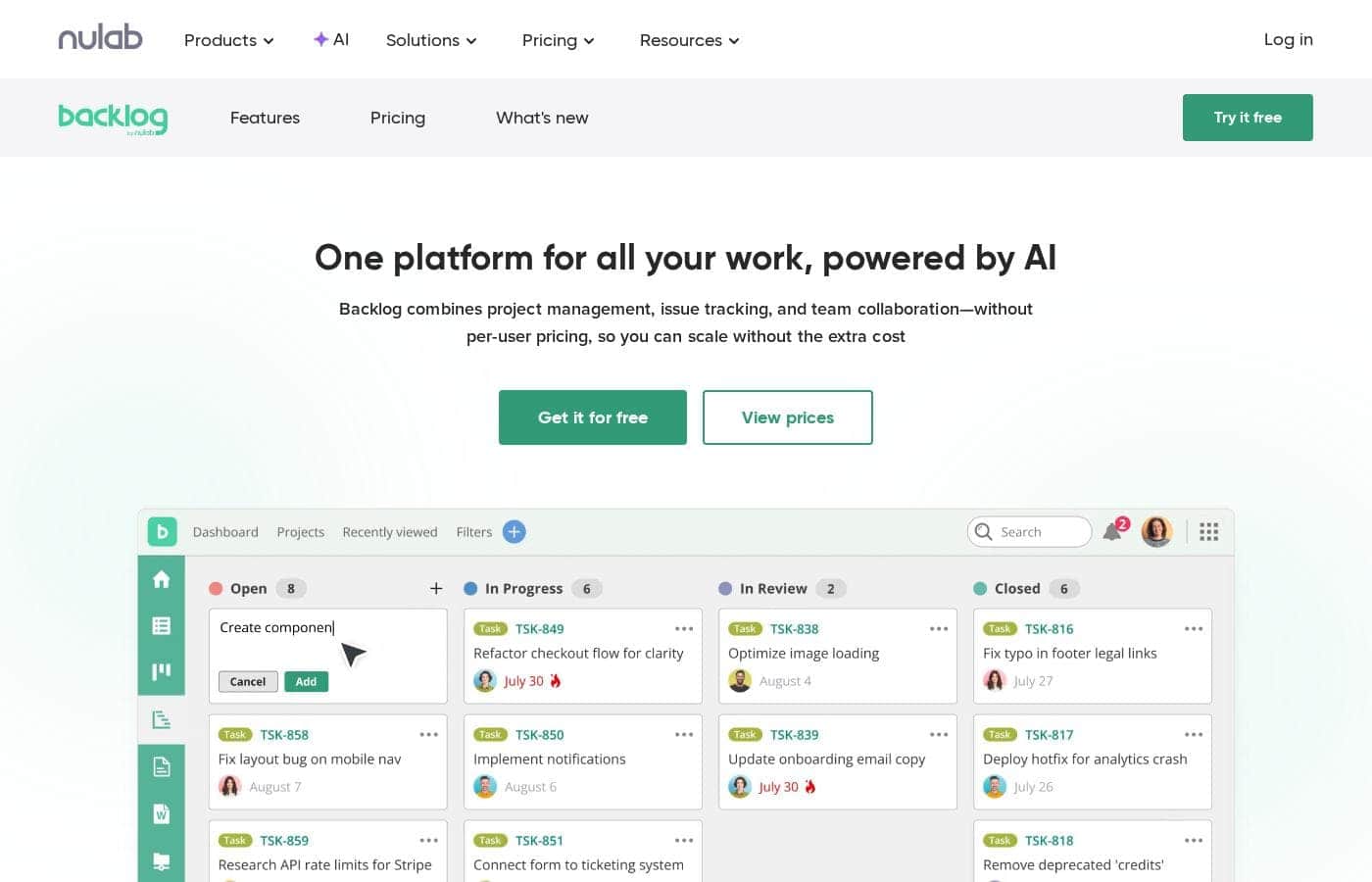Click the assignee avatar on TSK-849

point(485,680)
